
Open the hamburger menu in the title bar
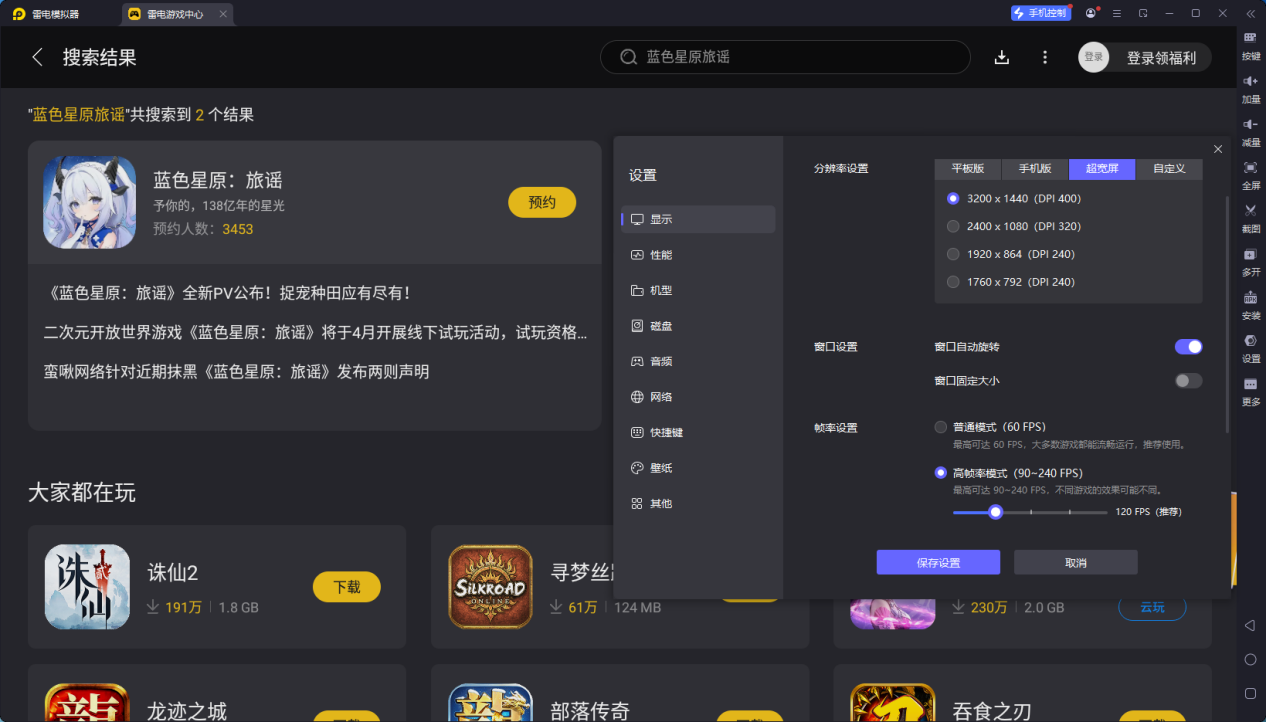click(x=1117, y=13)
